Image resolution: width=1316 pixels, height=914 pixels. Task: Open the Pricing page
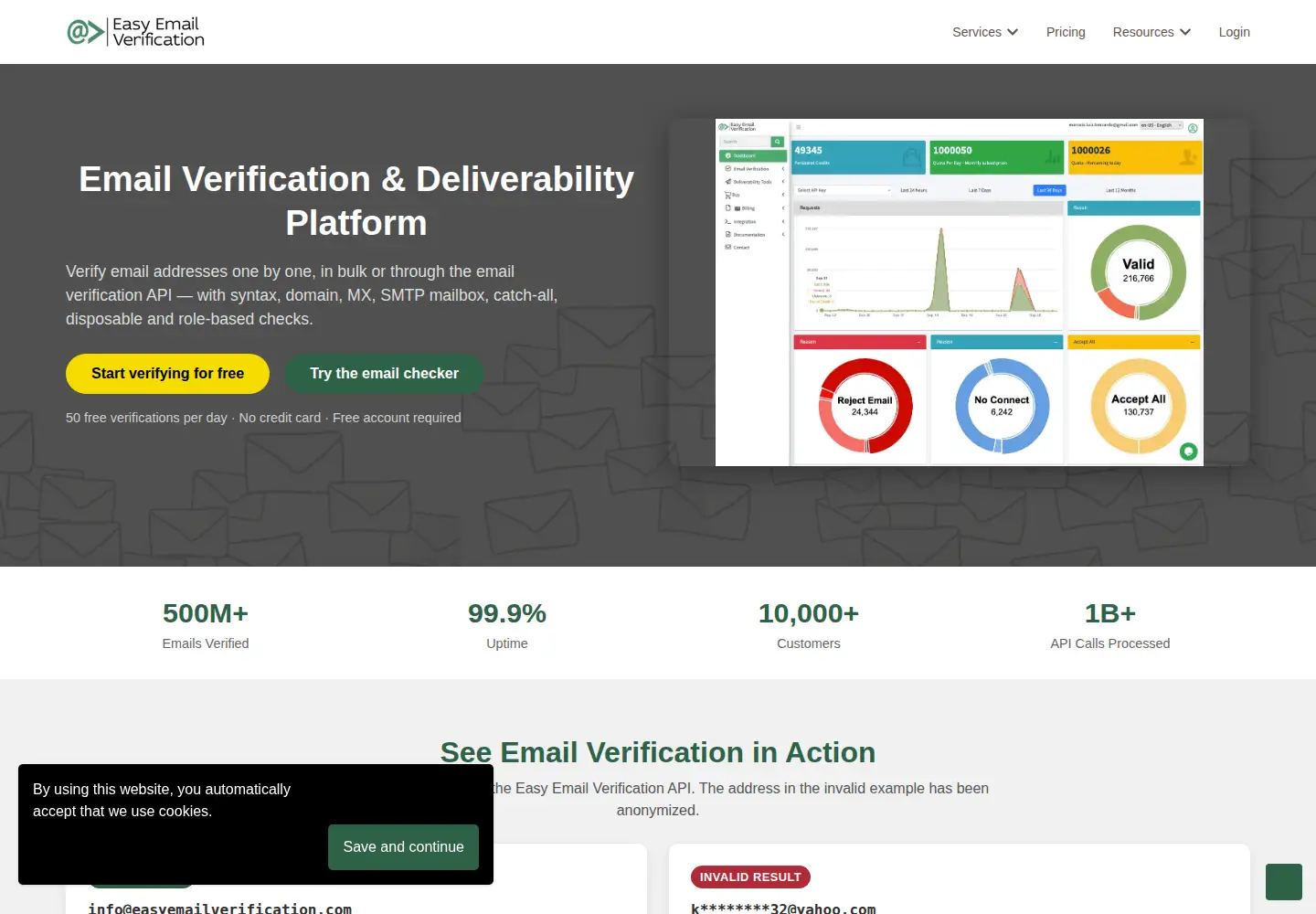pos(1066,32)
